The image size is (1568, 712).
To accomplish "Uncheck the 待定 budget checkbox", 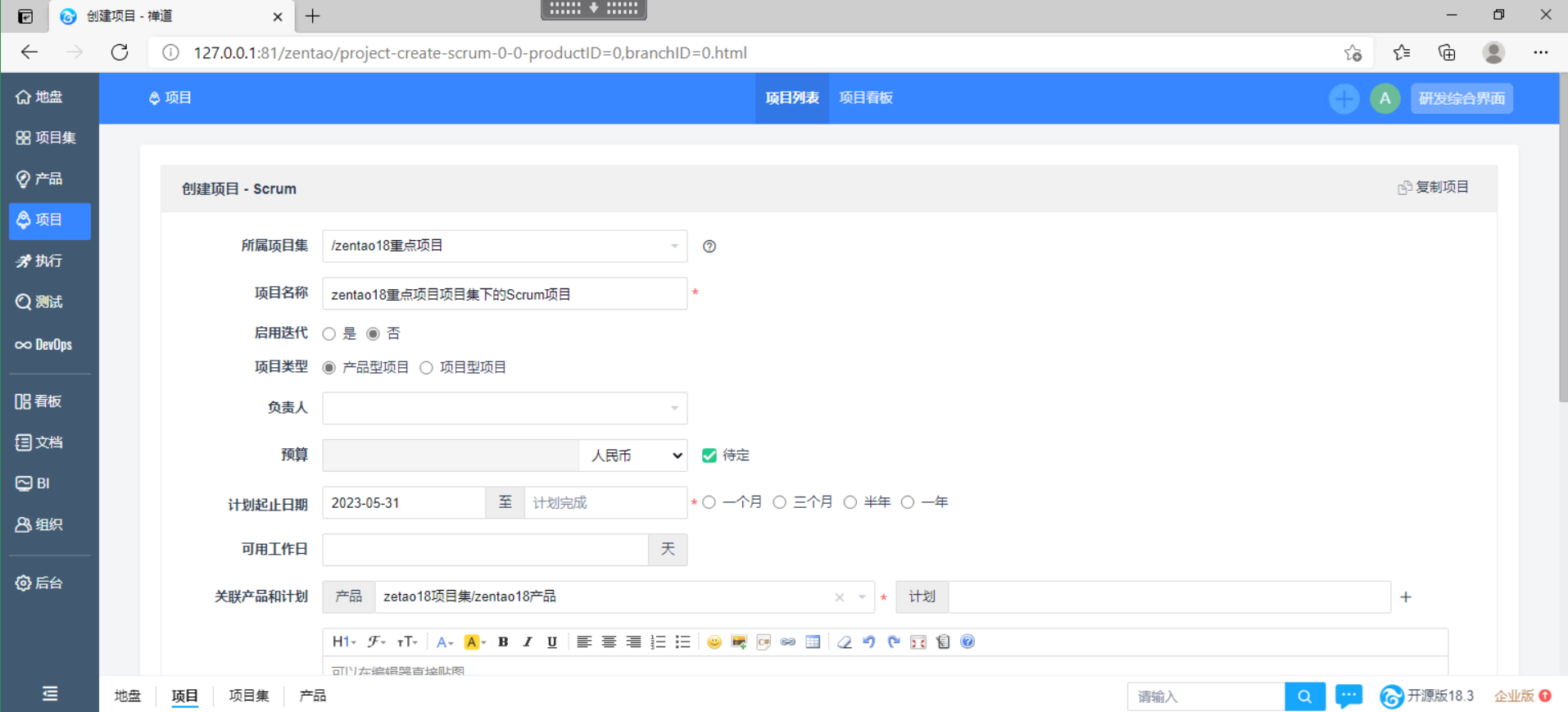I will (x=709, y=456).
